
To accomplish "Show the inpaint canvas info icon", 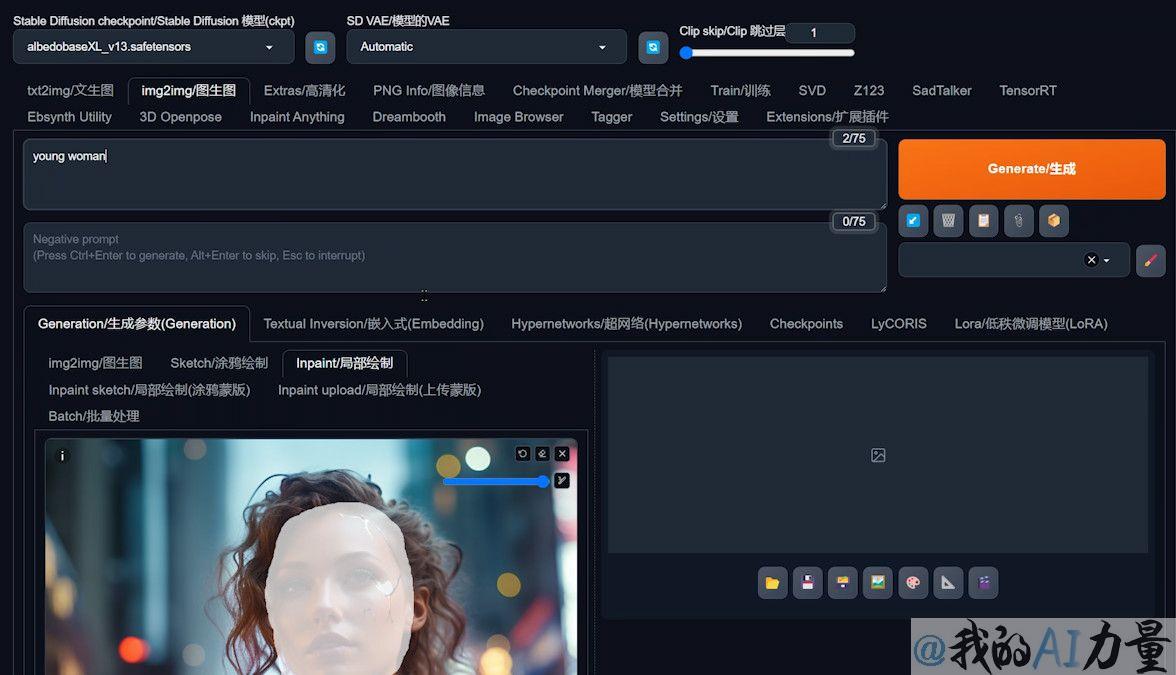I will click(62, 456).
